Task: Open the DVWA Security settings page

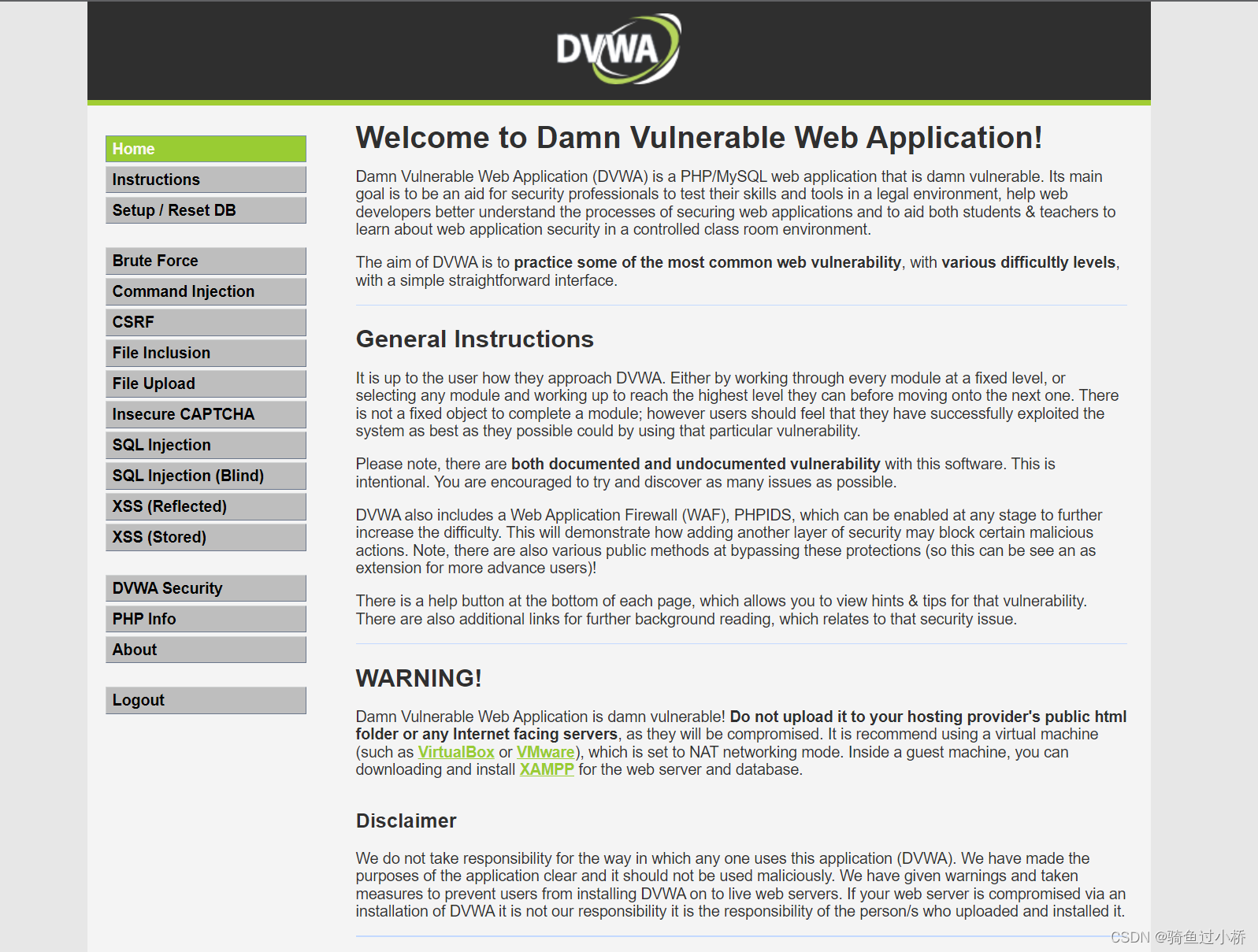Action: pyautogui.click(x=206, y=588)
